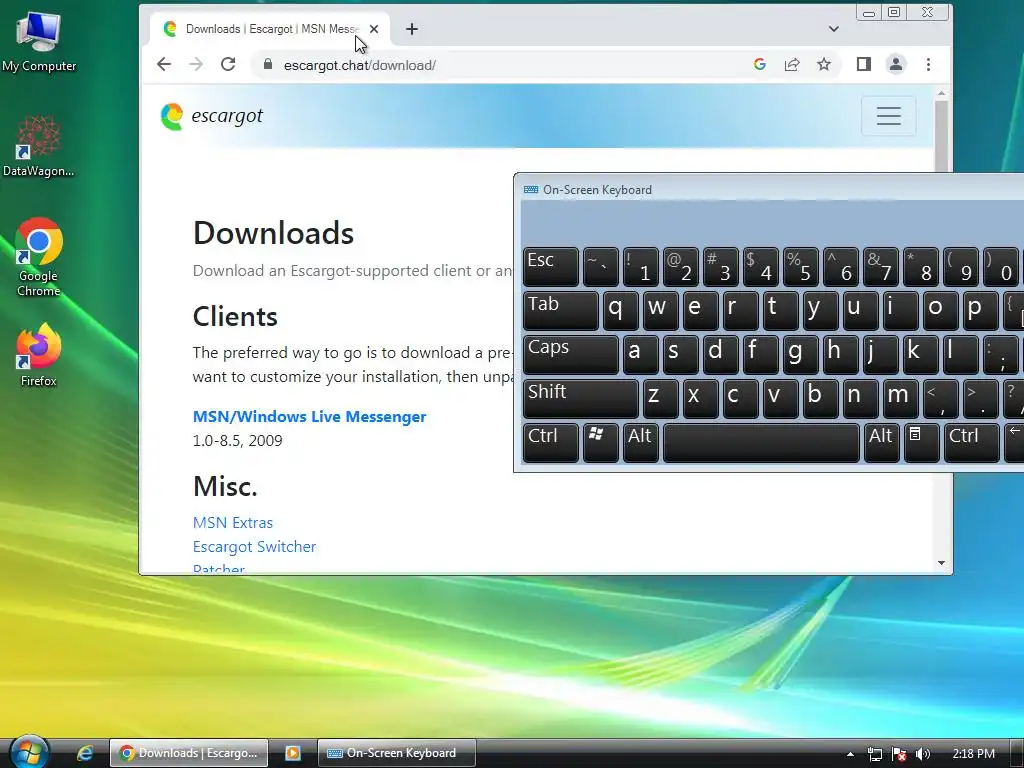Click the escargot logo
This screenshot has height=768, width=1024.
coord(212,116)
